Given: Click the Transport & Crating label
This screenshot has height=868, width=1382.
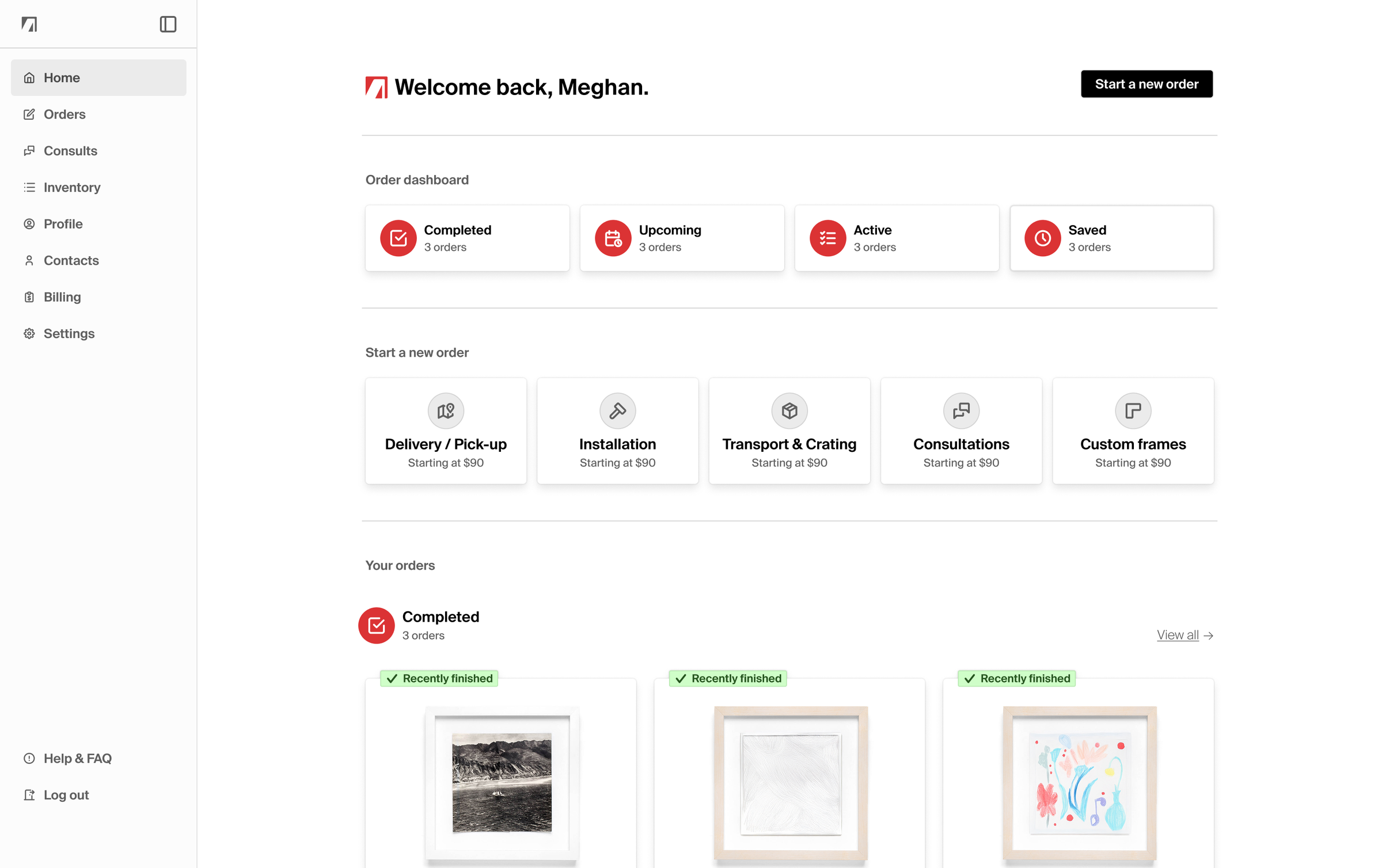Looking at the screenshot, I should click(x=789, y=444).
